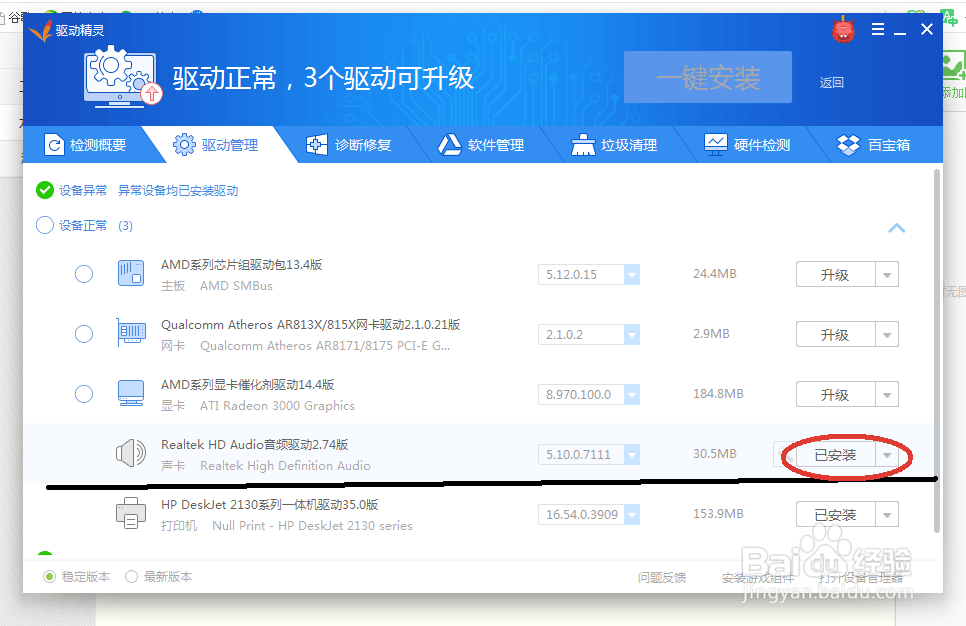Click the 异常设备均已安装驱动 text
The width and height of the screenshot is (966, 626).
point(178,190)
